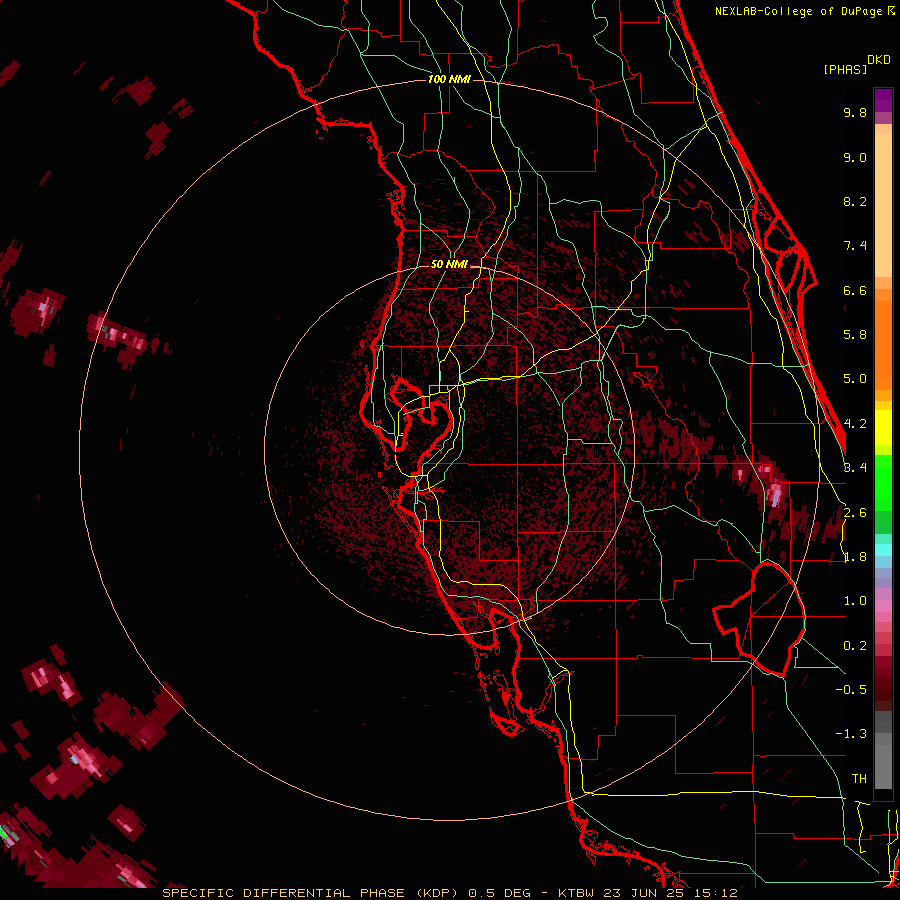The image size is (900, 900).
Task: Pick the pale peach segment of color bar
Action: [x=883, y=206]
